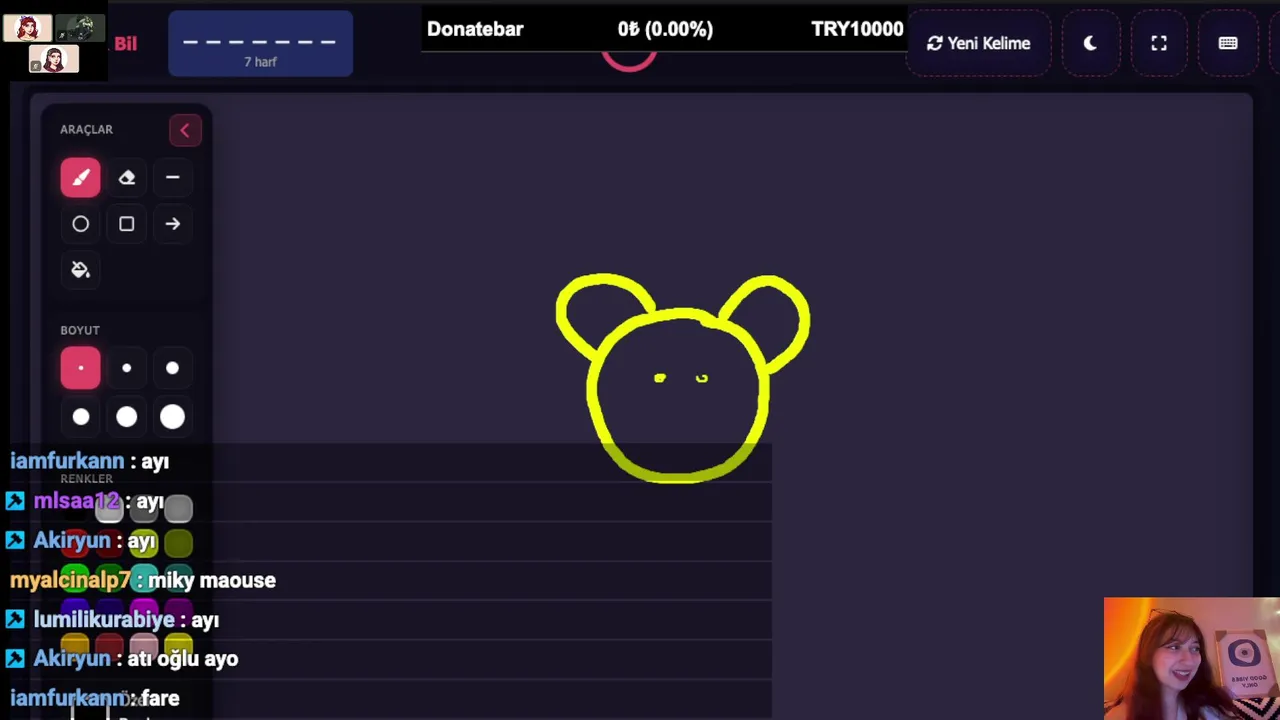Click the brown-haired avatar thumbnail

[x=53, y=60]
